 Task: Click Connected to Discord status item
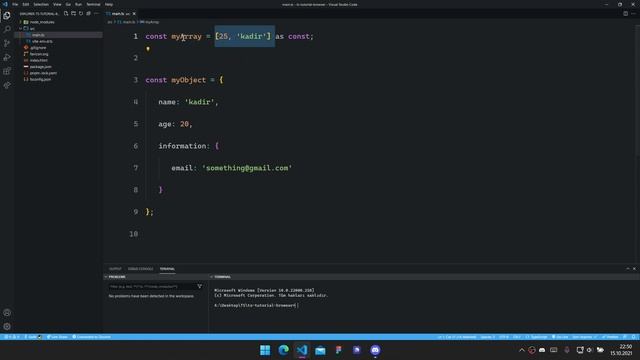[91, 337]
